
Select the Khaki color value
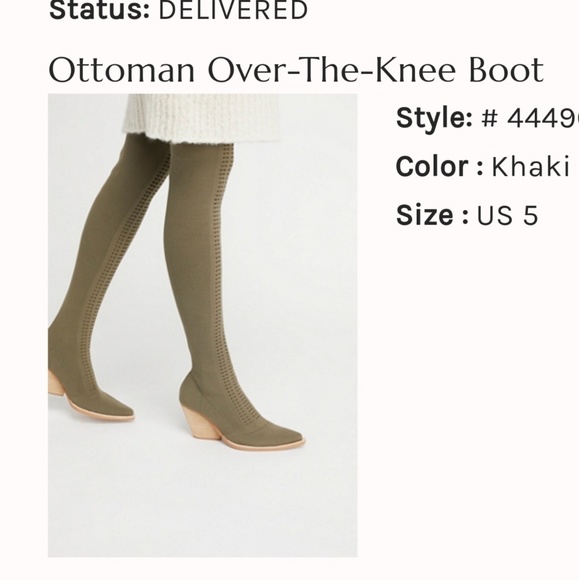(x=530, y=166)
